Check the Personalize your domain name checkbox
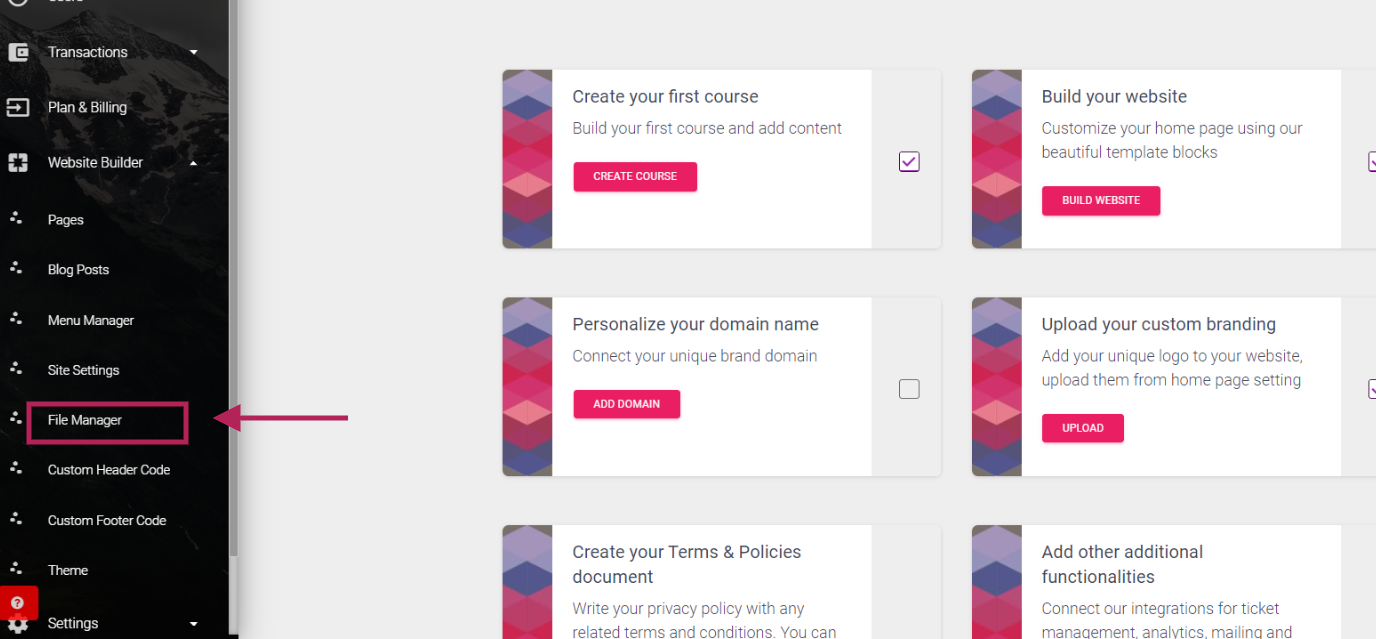This screenshot has width=1376, height=639. click(909, 389)
